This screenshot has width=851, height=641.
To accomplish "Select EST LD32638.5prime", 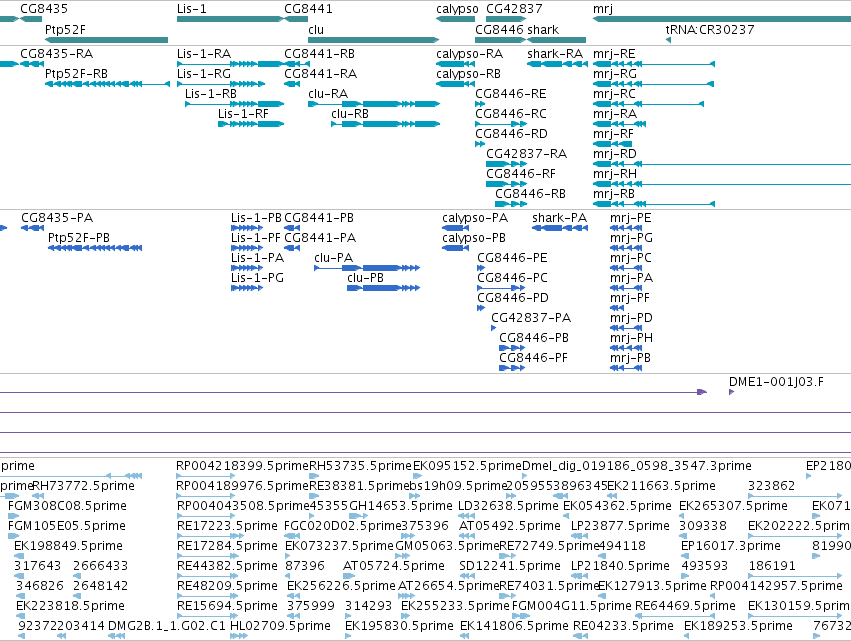I will point(467,516).
